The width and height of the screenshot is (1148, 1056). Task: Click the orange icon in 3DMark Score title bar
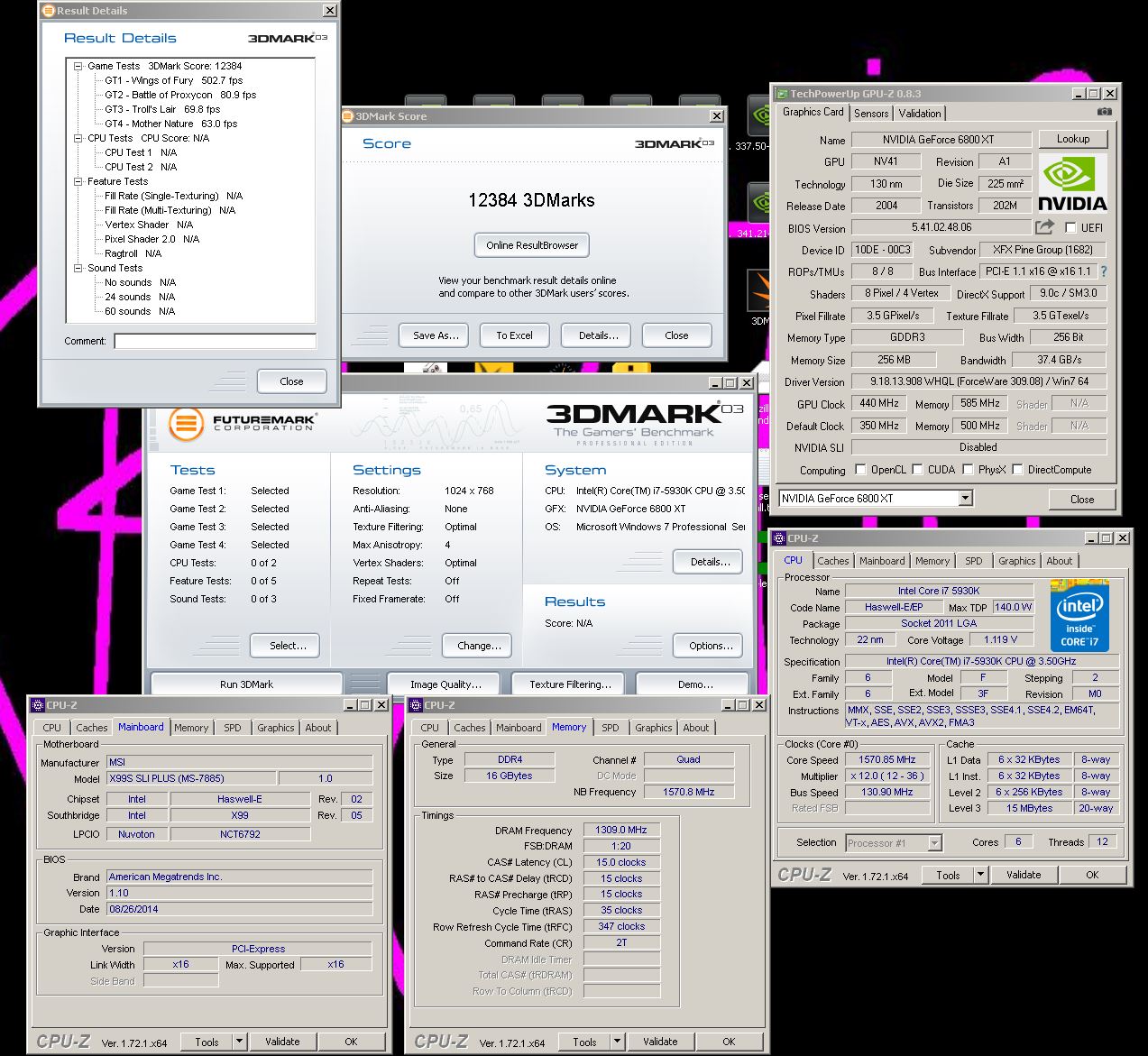(x=348, y=116)
